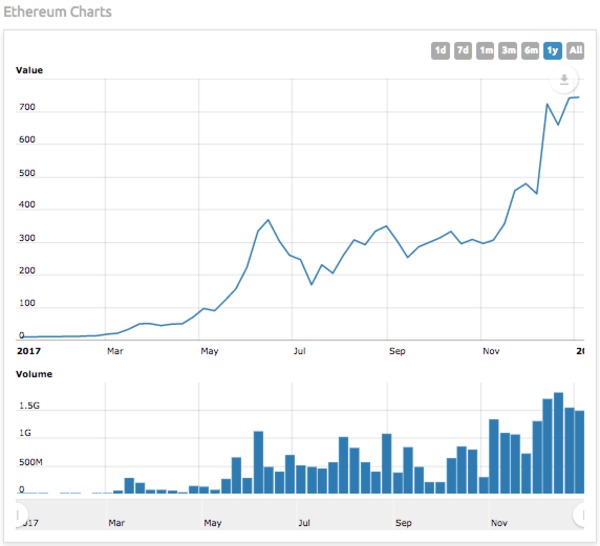
Task: Choose the active 1y range button
Action: tap(553, 51)
